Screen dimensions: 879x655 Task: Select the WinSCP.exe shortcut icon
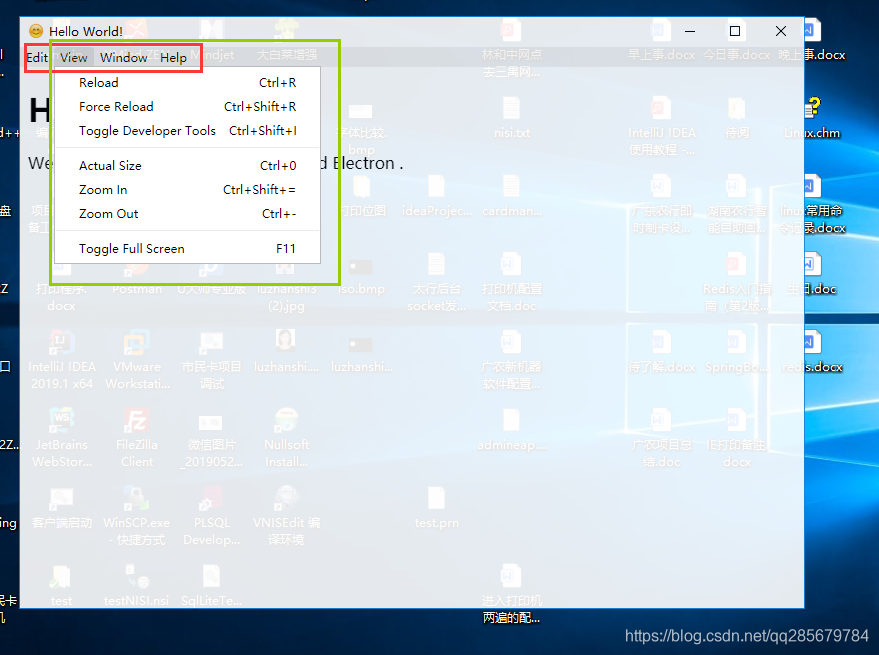point(136,515)
